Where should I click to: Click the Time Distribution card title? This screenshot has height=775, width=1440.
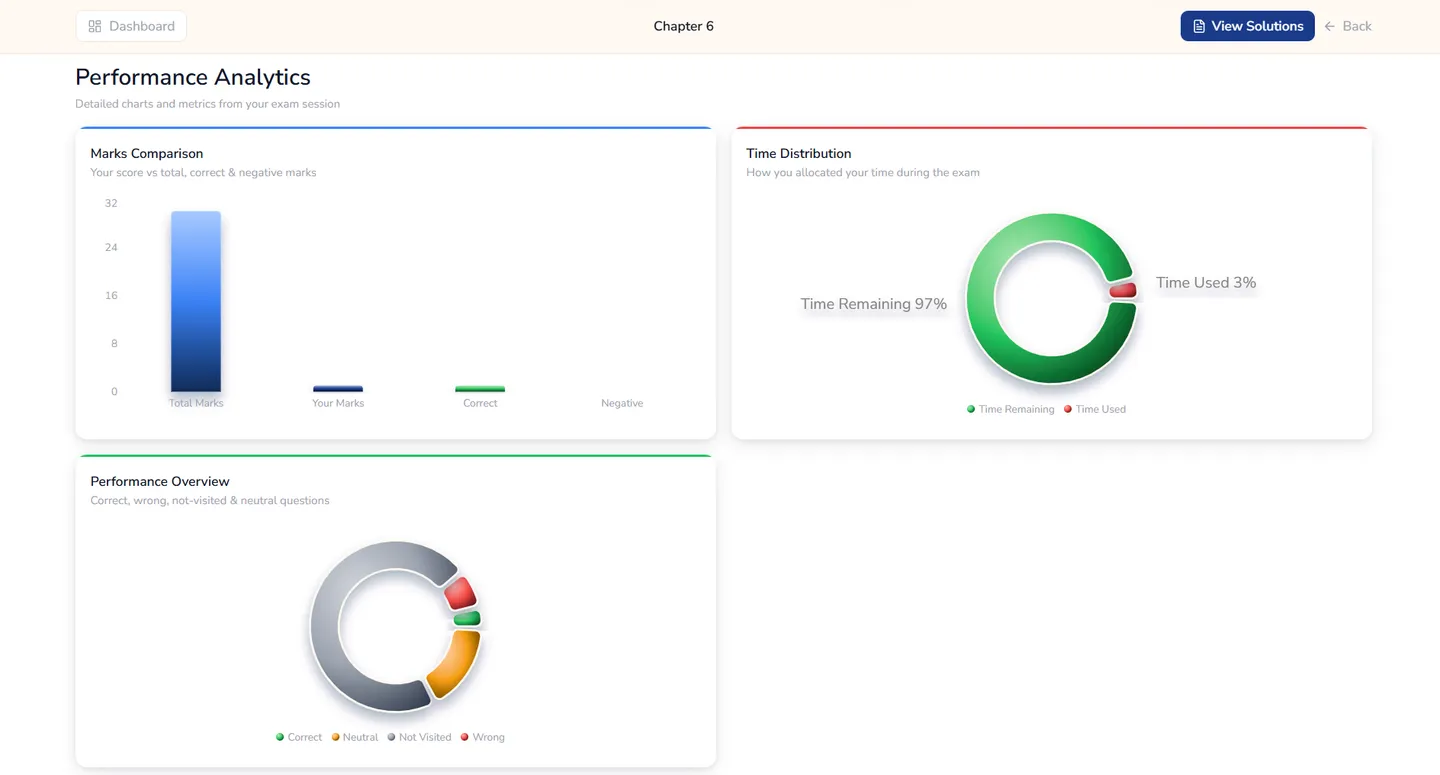click(x=799, y=153)
